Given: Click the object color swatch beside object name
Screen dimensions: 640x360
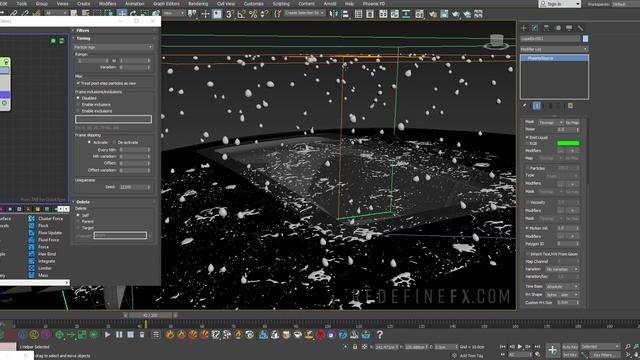Looking at the screenshot, I should 585,39.
